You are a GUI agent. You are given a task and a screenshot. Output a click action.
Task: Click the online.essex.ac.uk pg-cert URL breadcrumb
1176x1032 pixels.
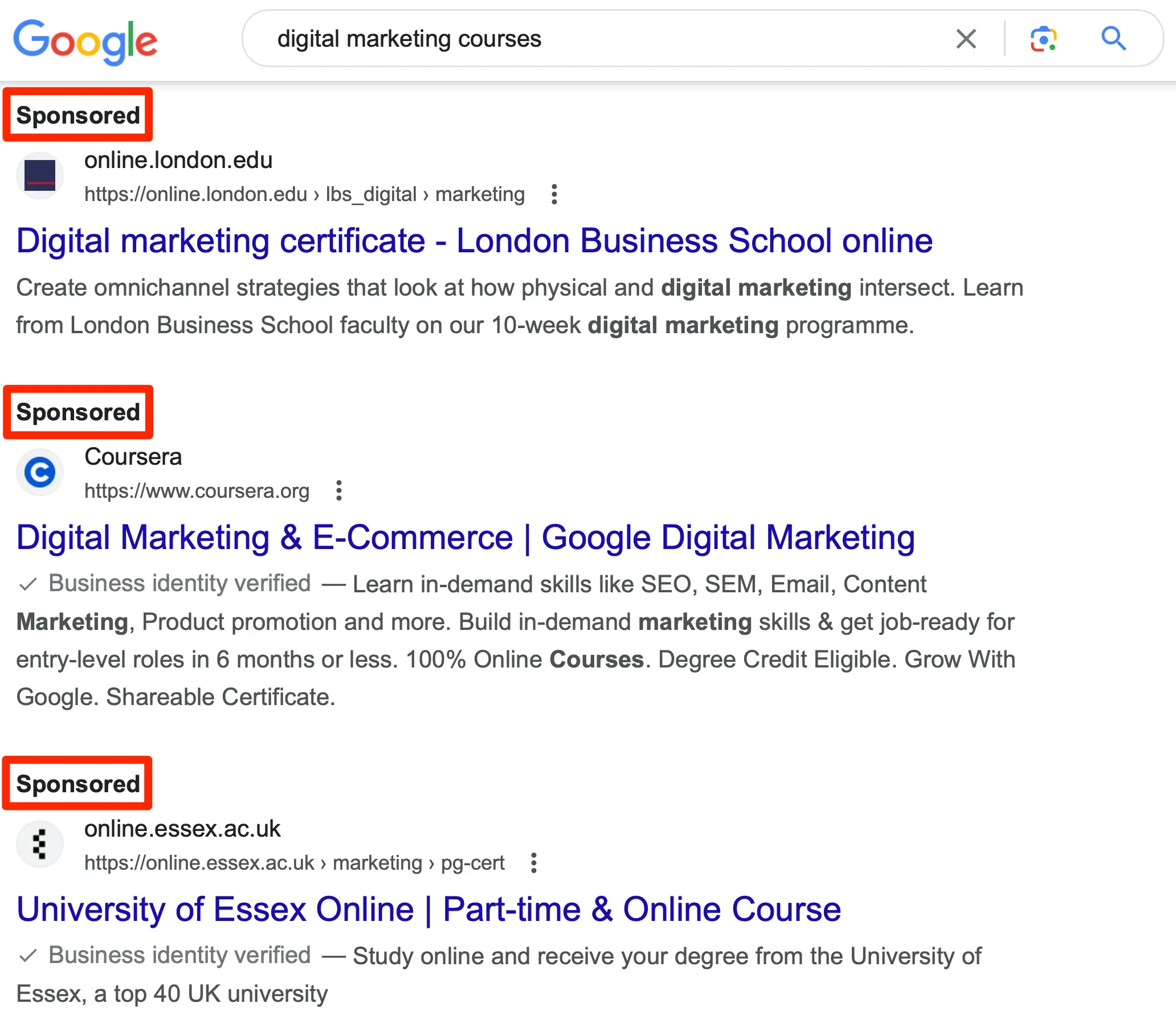click(294, 863)
